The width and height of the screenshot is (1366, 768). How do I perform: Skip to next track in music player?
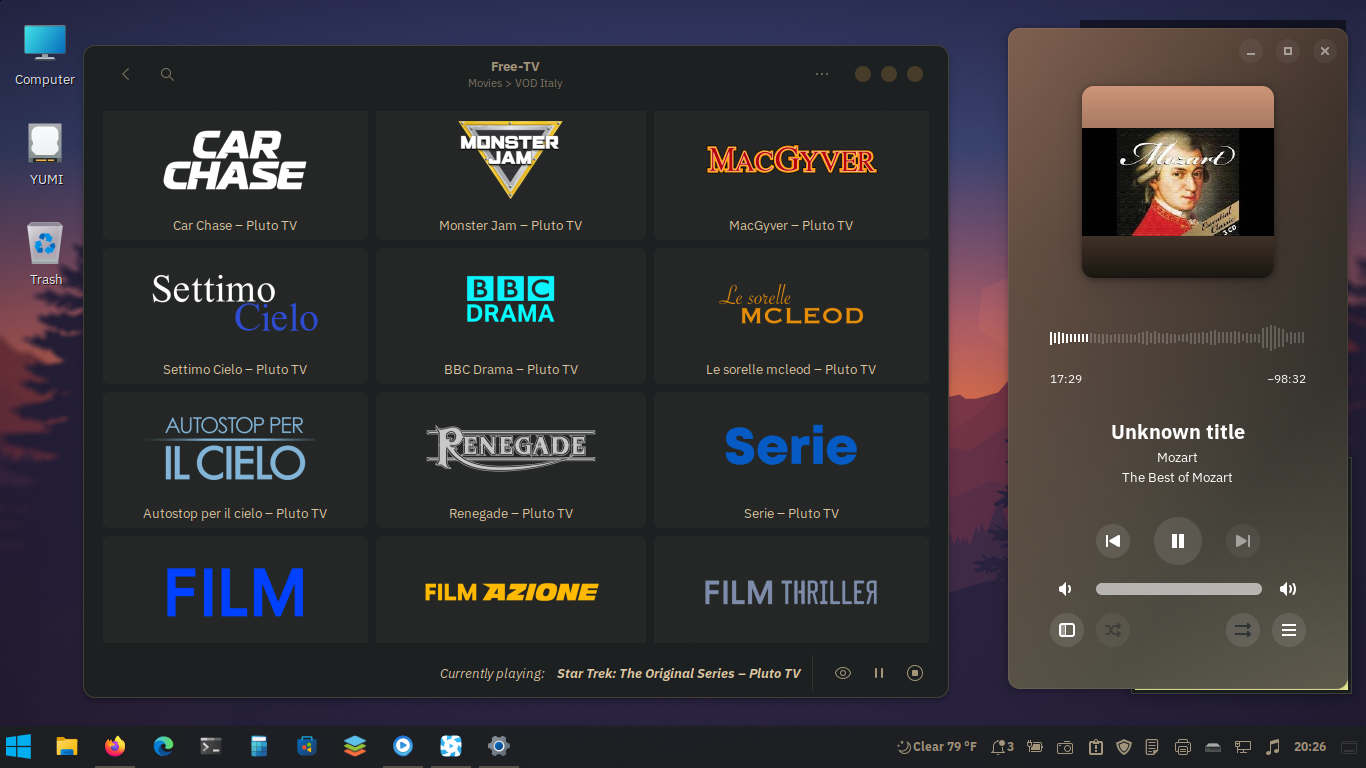click(1243, 541)
